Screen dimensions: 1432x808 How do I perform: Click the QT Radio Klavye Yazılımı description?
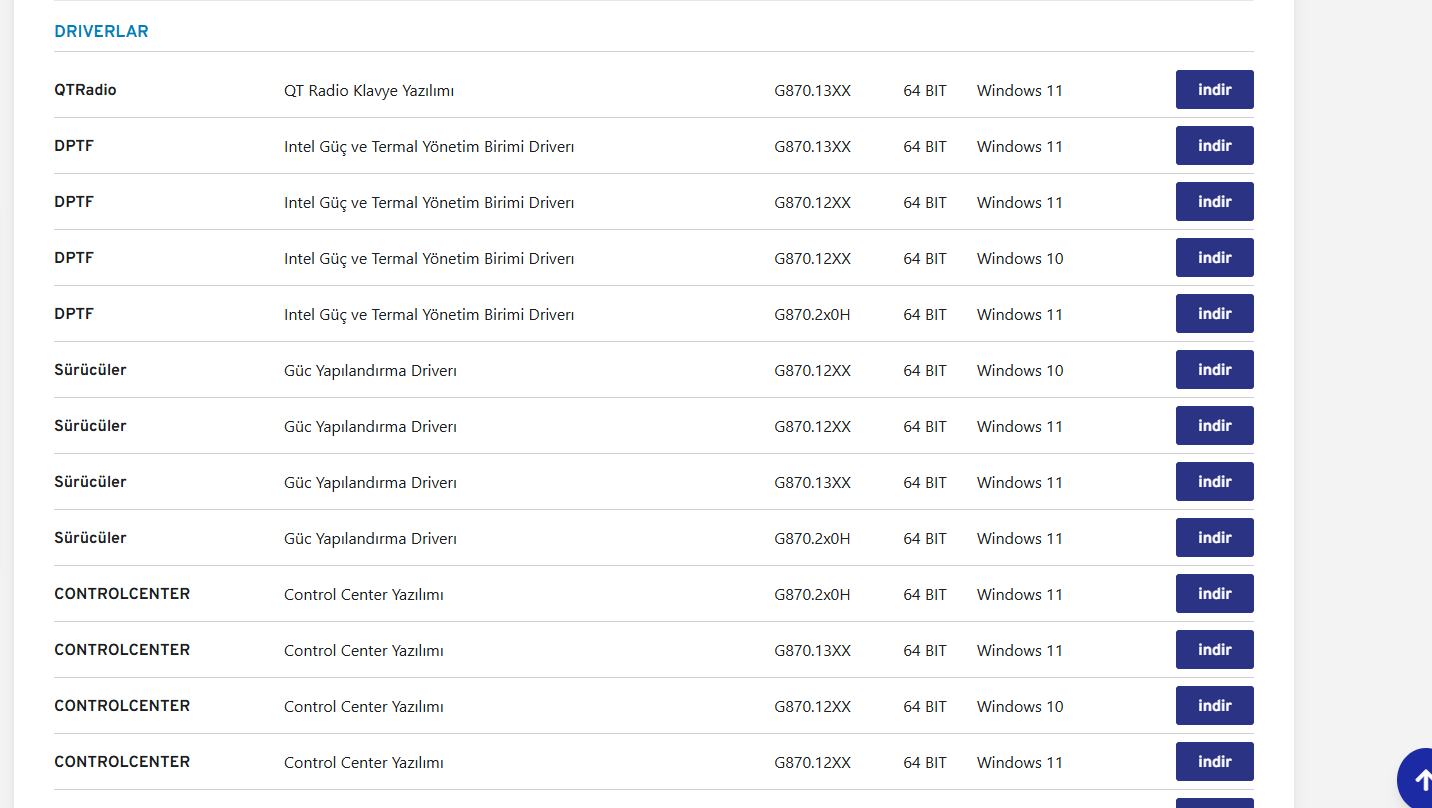(x=369, y=91)
